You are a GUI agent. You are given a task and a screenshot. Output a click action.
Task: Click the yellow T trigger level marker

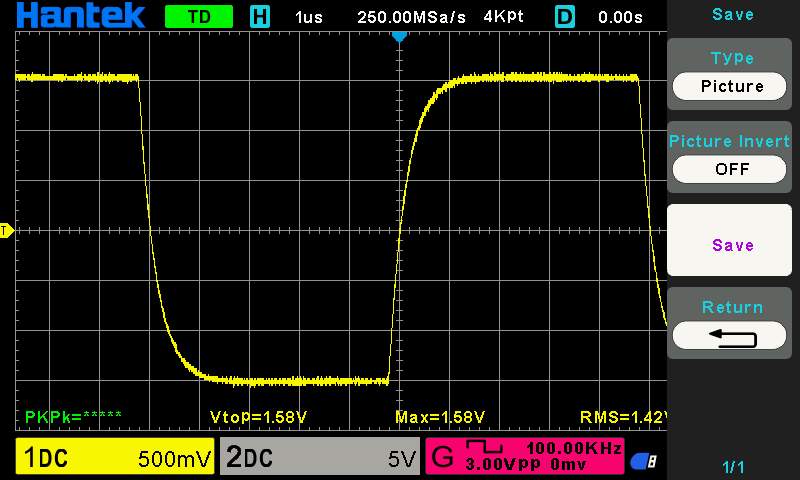tap(6, 231)
